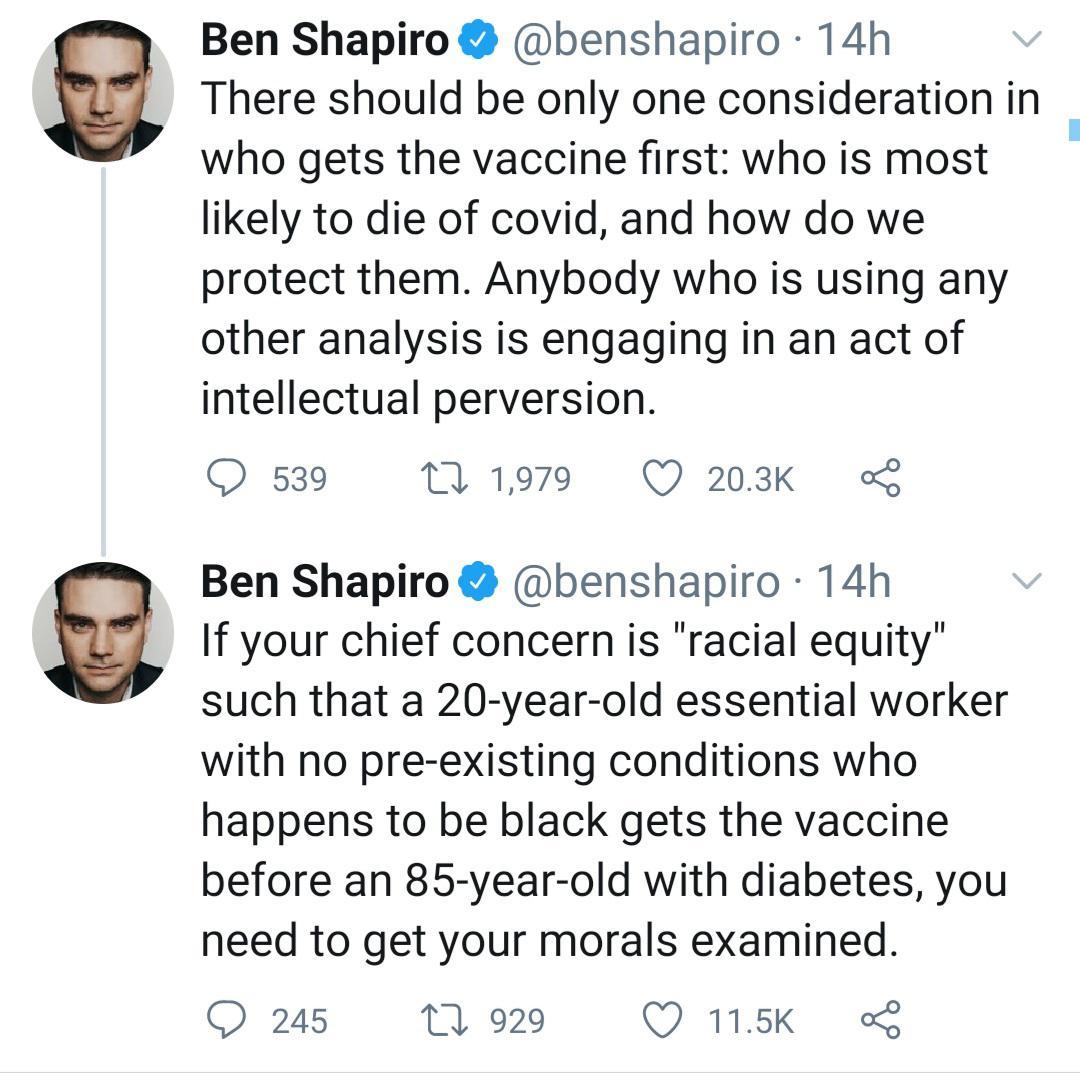This screenshot has width=1080, height=1080.
Task: Click the @benshapiro handle on second tweet
Action: [x=645, y=581]
